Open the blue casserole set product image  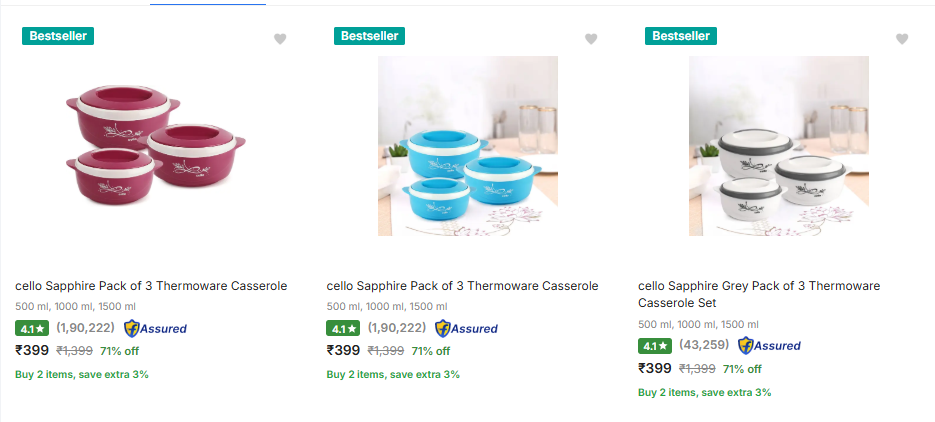pos(467,146)
